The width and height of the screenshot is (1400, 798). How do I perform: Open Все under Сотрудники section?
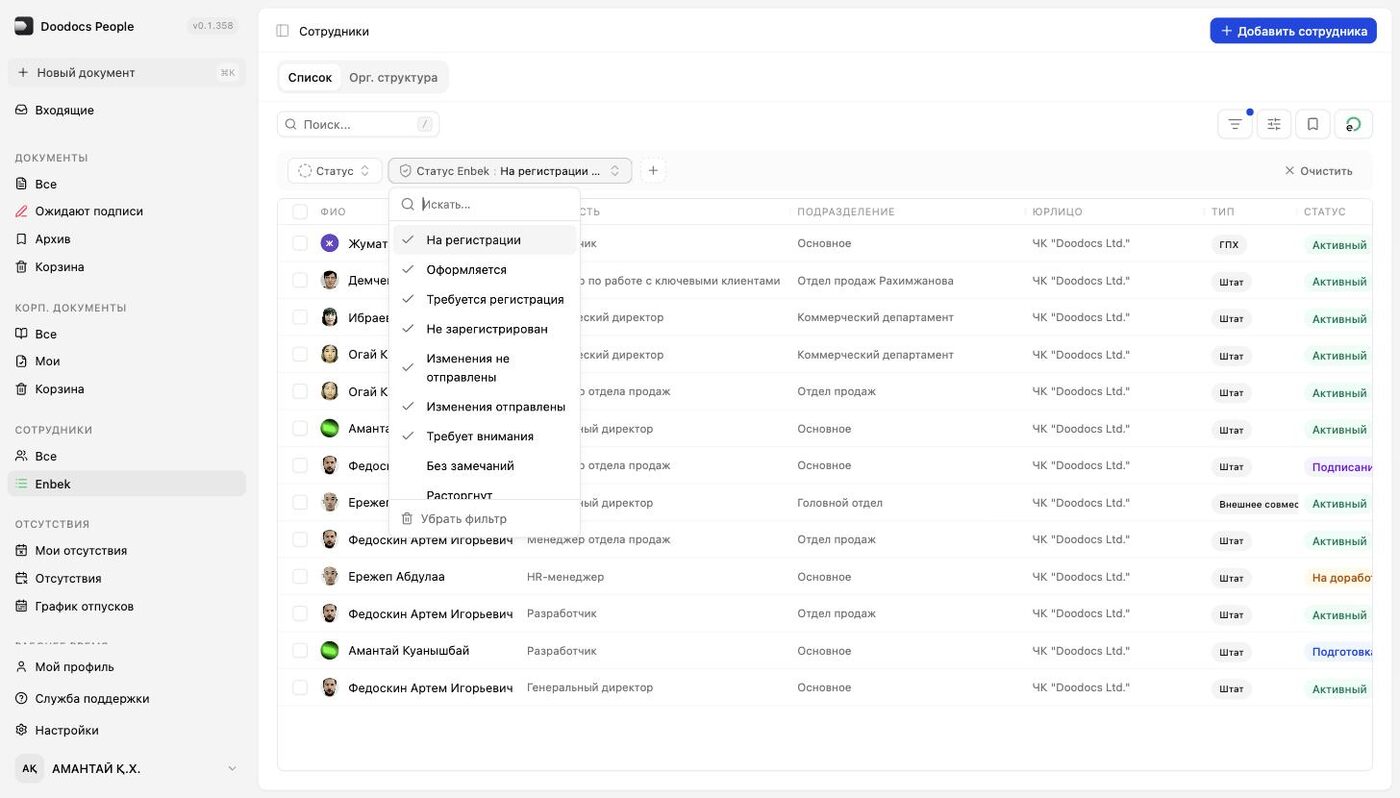tap(126, 456)
